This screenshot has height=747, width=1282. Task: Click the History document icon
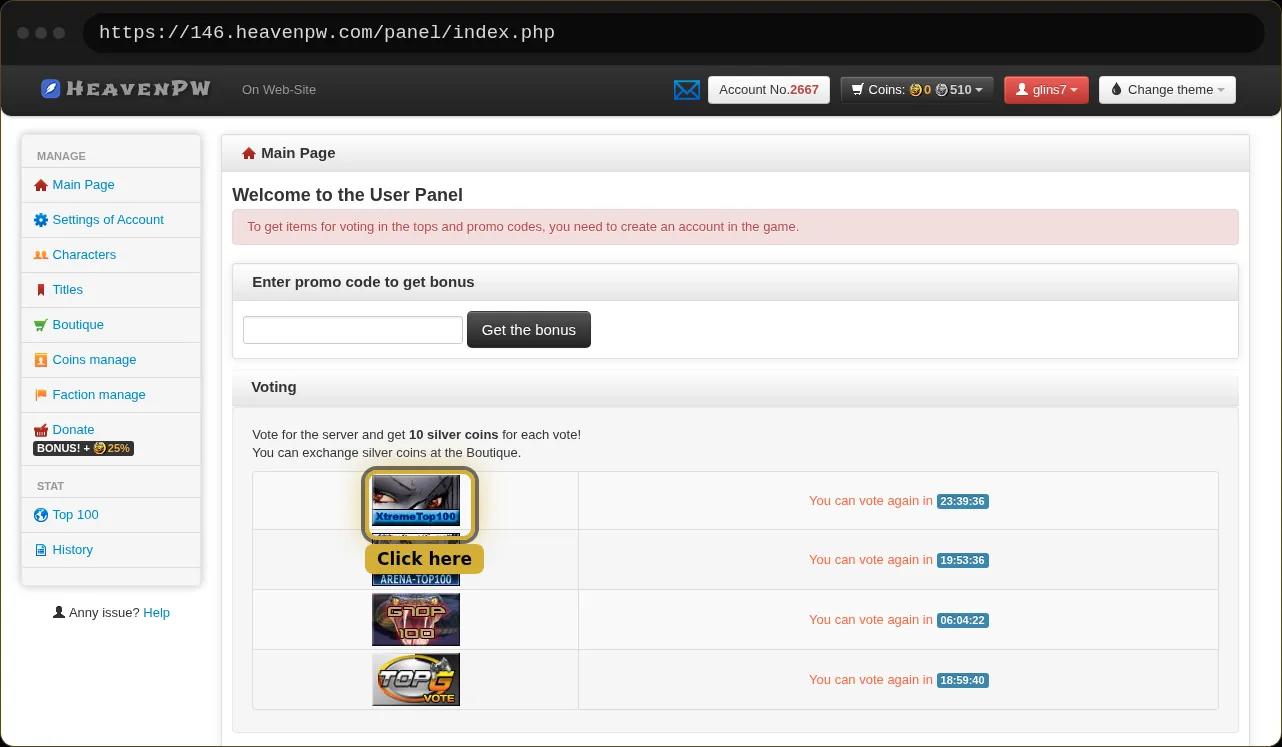[x=41, y=550]
